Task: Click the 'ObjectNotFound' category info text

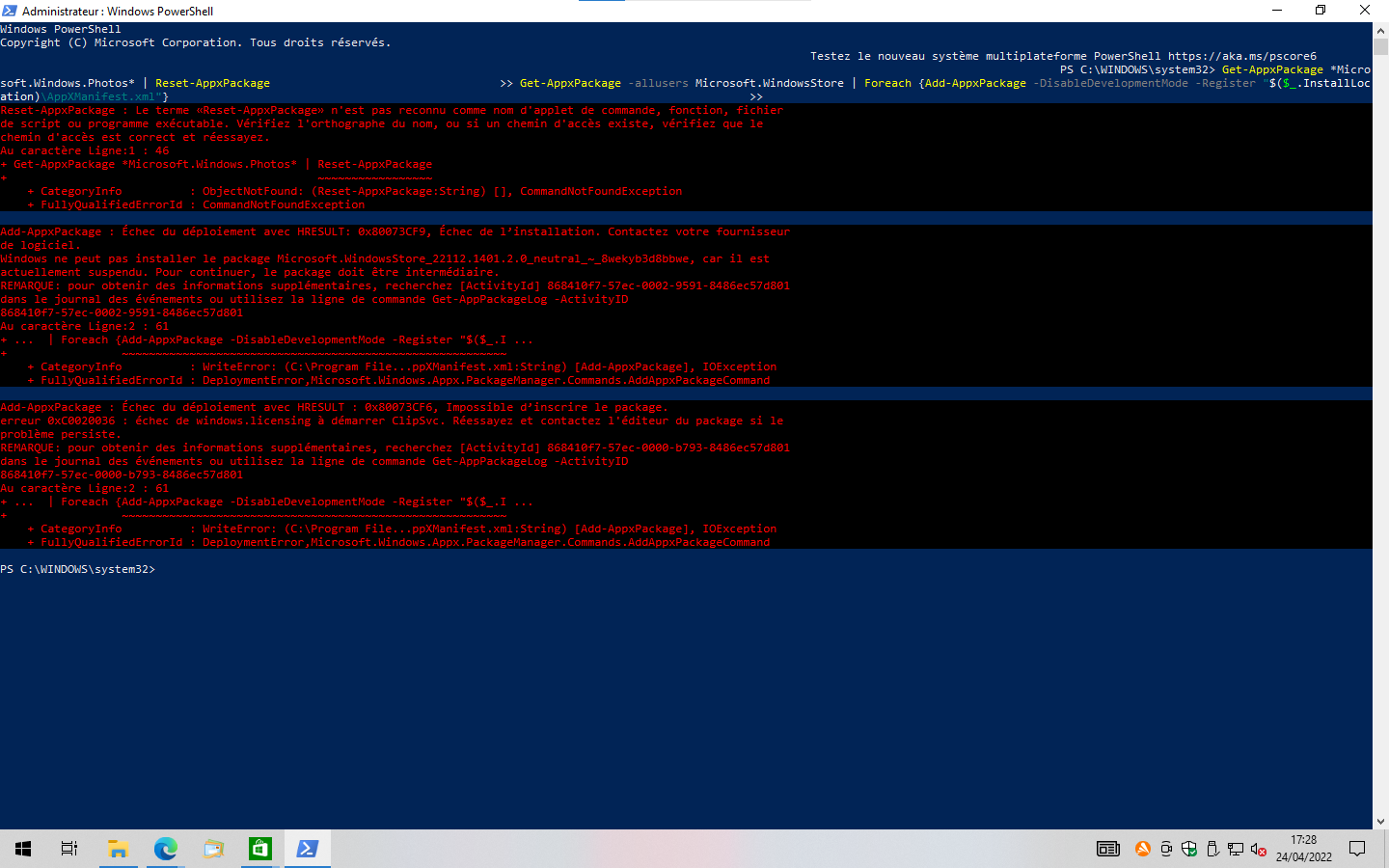Action: [x=250, y=191]
